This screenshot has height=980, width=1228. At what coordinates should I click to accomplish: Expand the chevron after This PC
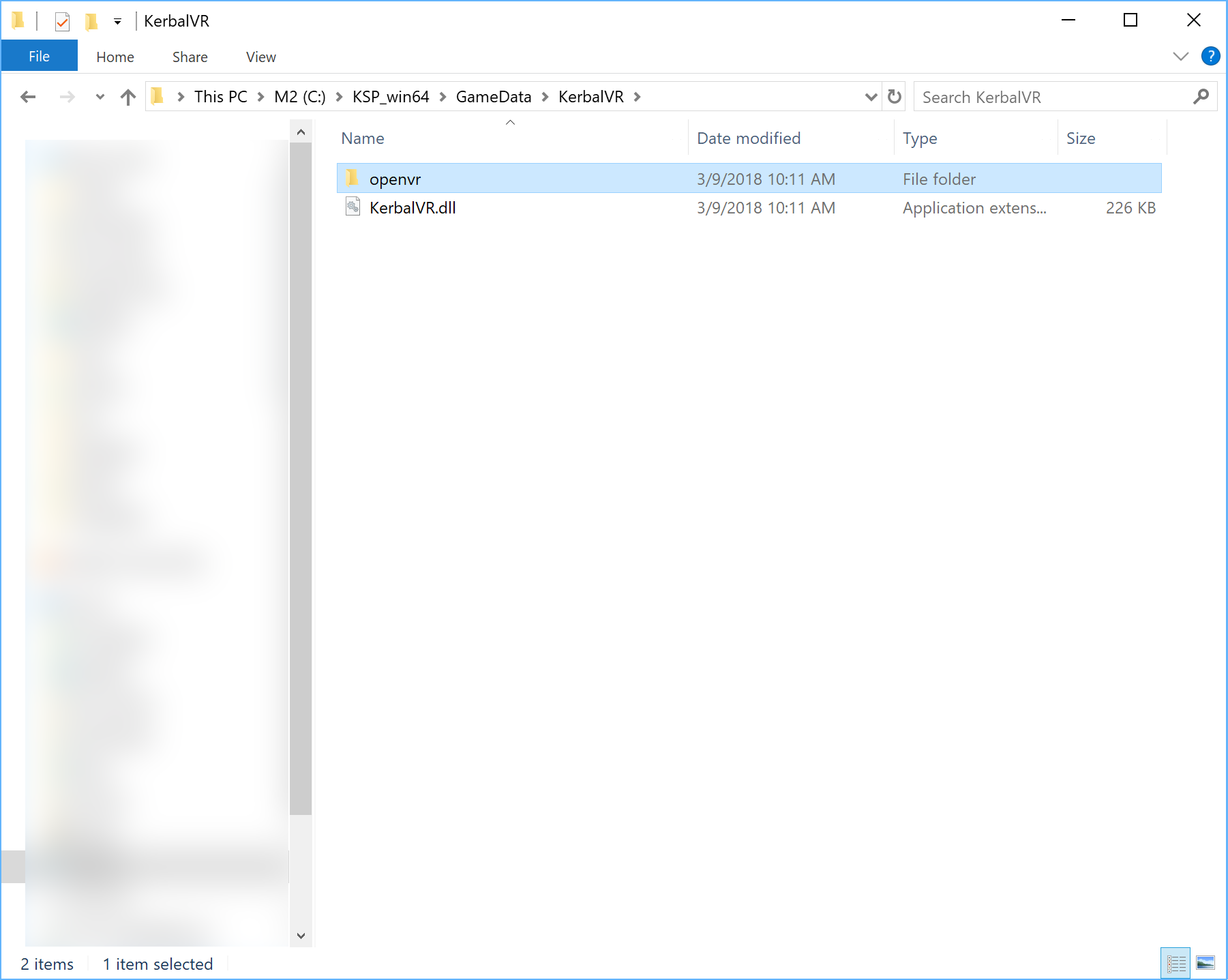point(260,97)
